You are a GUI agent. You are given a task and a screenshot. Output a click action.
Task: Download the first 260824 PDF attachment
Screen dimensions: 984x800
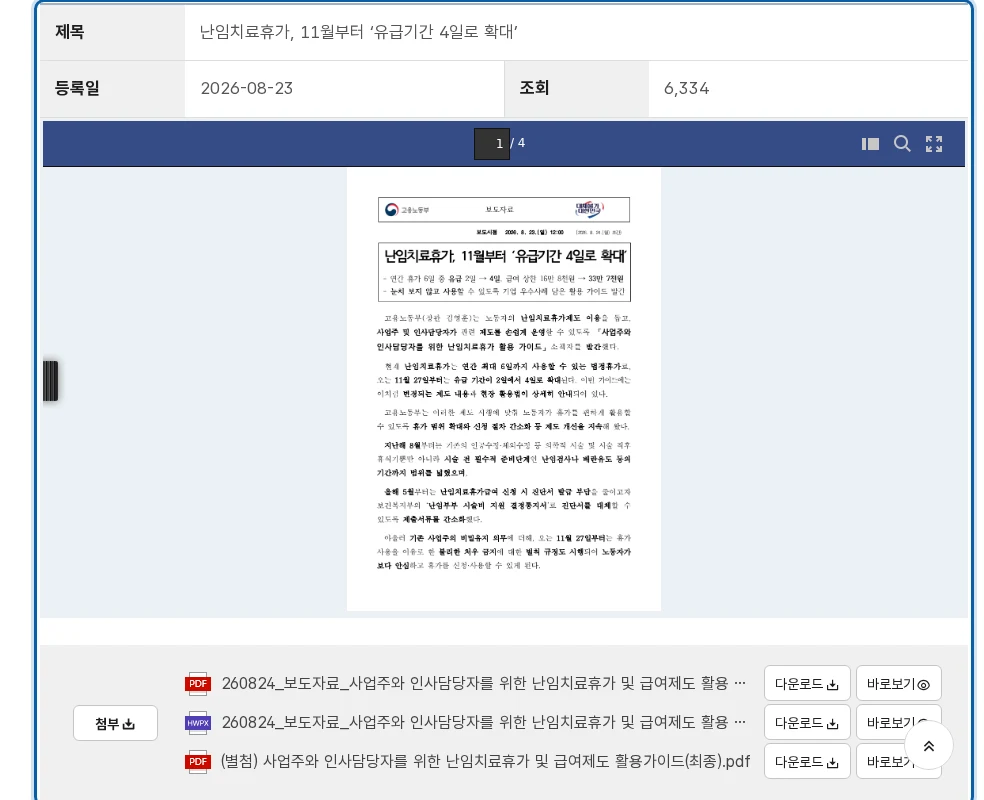click(x=807, y=683)
